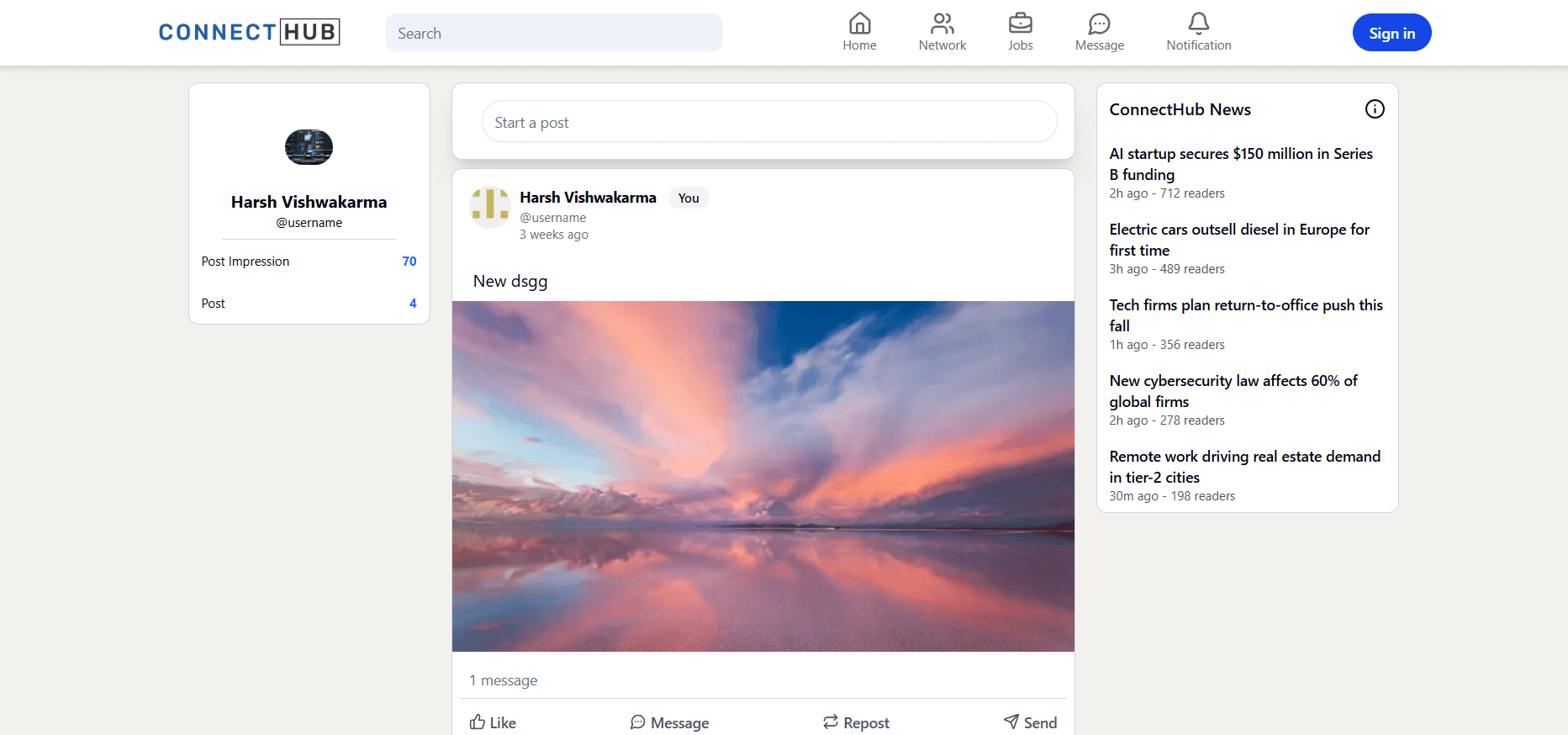This screenshot has width=1568, height=735.
Task: Click 2h ago - 278 readers text
Action: [1166, 420]
